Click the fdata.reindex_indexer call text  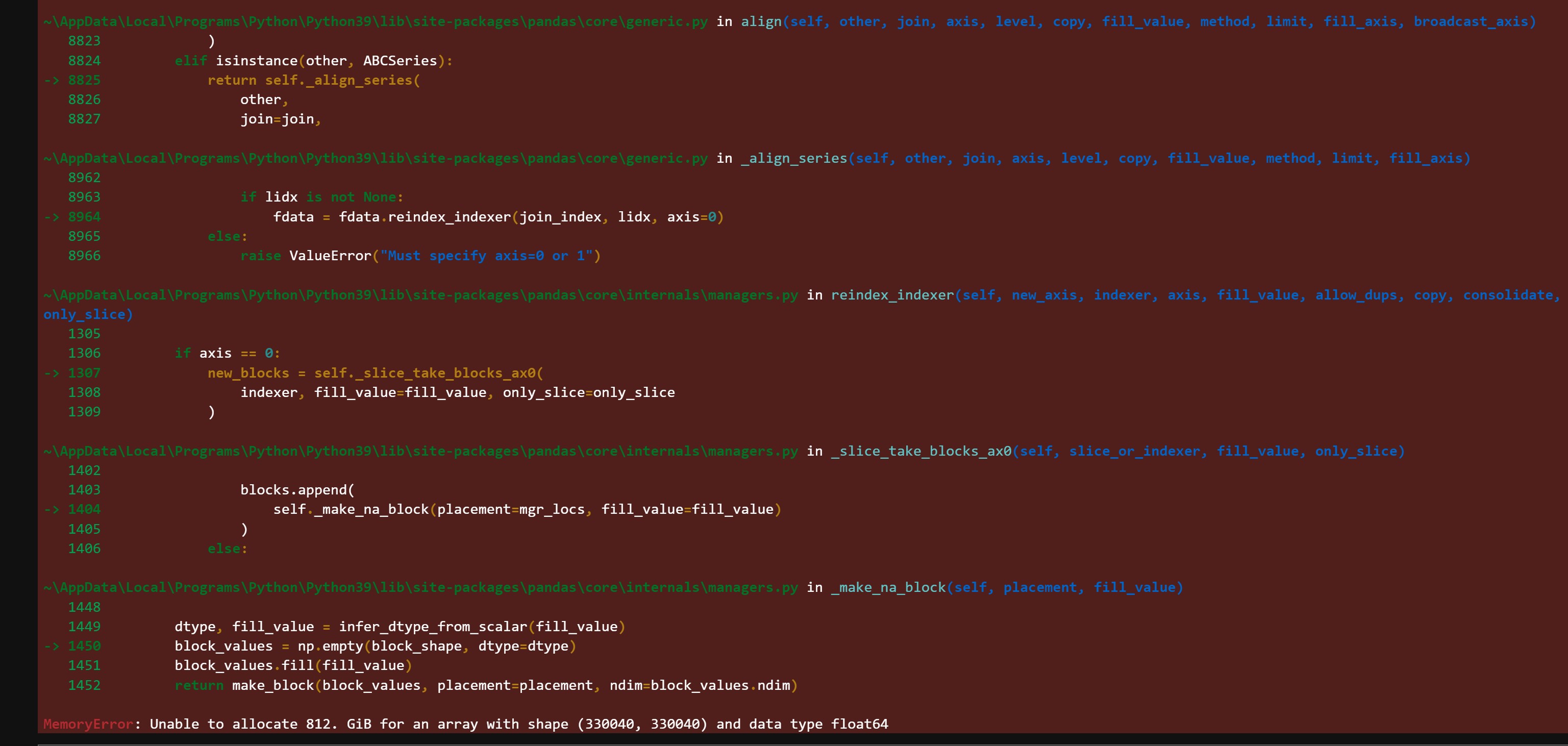[x=424, y=217]
